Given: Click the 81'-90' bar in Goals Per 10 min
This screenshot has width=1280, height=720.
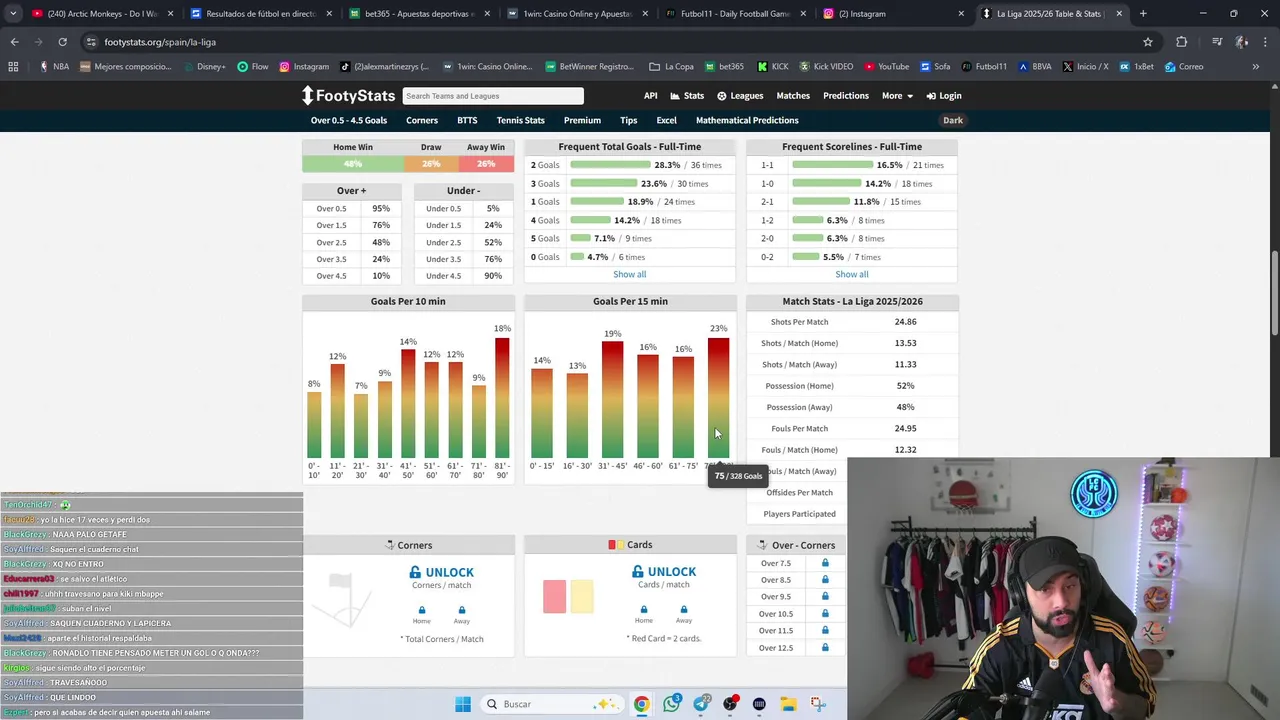Looking at the screenshot, I should tap(502, 398).
